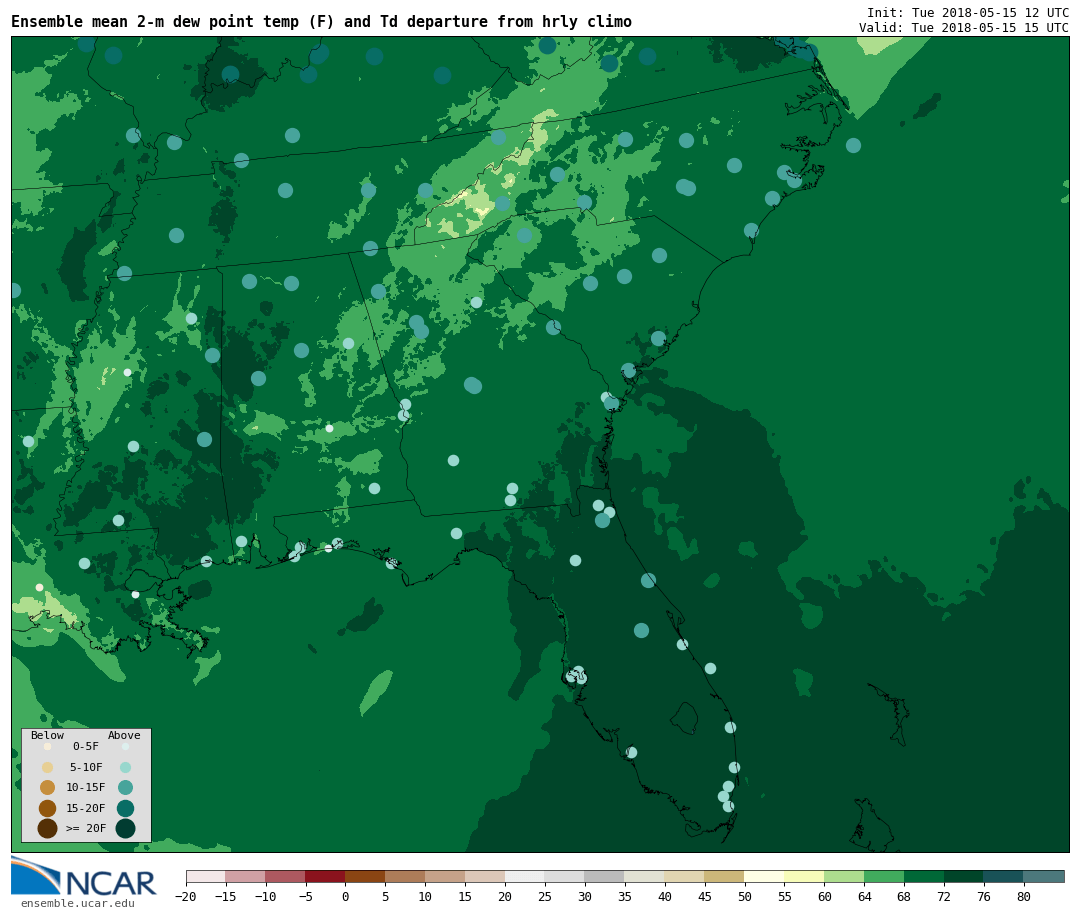1080x915 pixels.
Task: Open the ensemble.ucar.edu link
Action: [x=77, y=903]
